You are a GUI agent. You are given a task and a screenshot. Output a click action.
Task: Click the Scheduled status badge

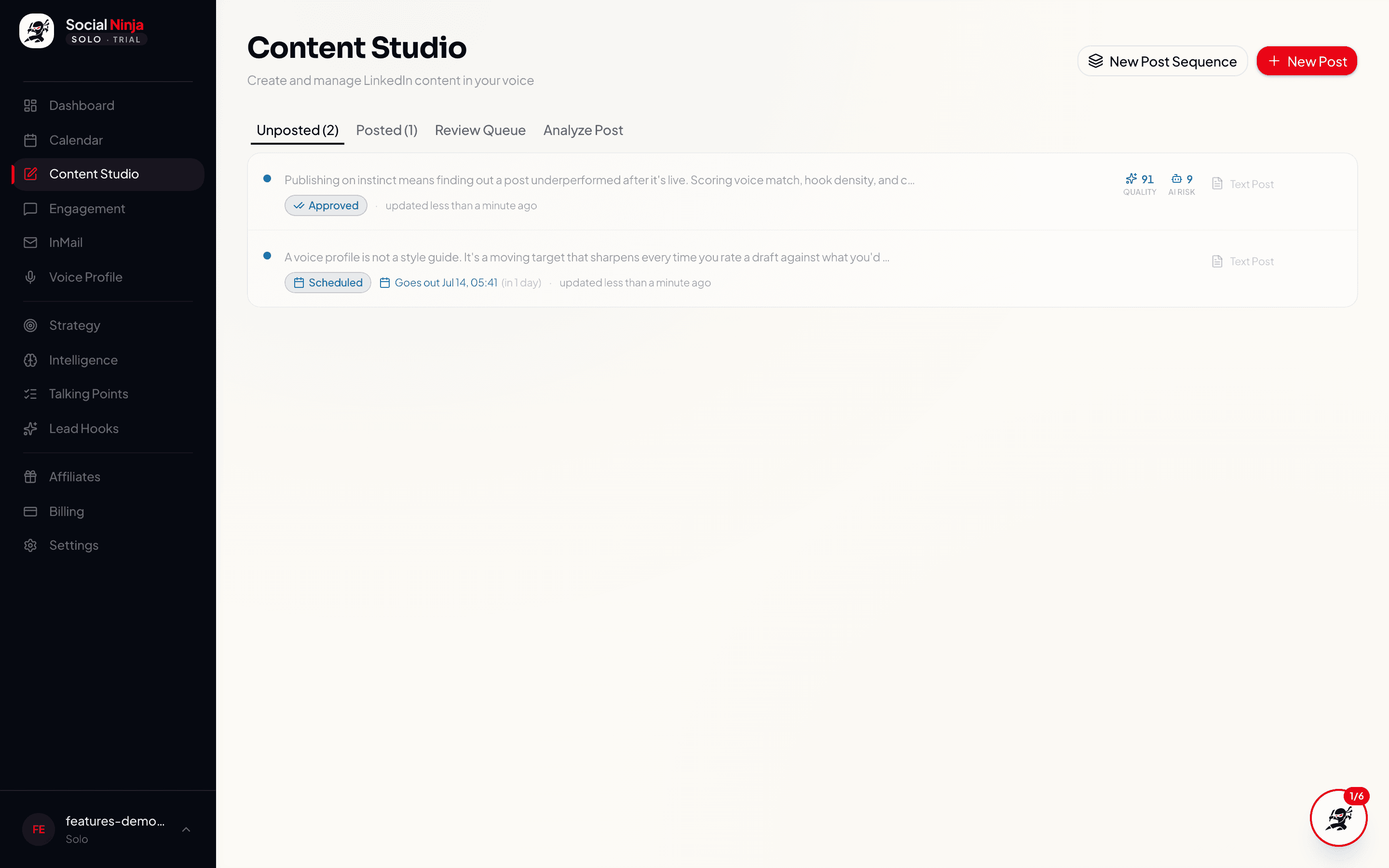coord(328,283)
